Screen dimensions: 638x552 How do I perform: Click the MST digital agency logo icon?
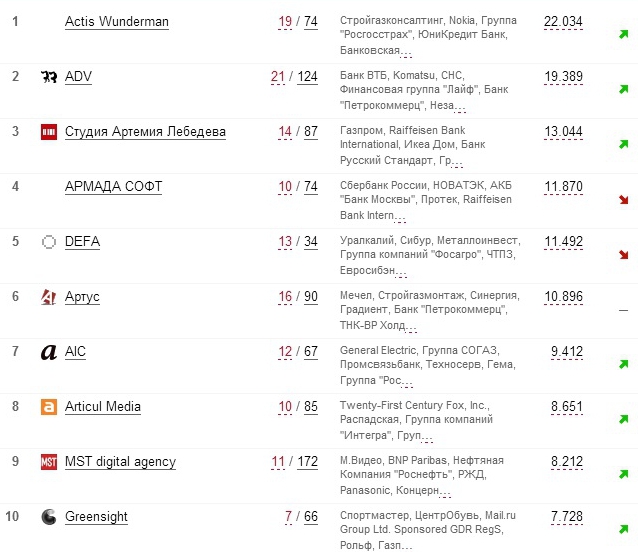[x=48, y=462]
